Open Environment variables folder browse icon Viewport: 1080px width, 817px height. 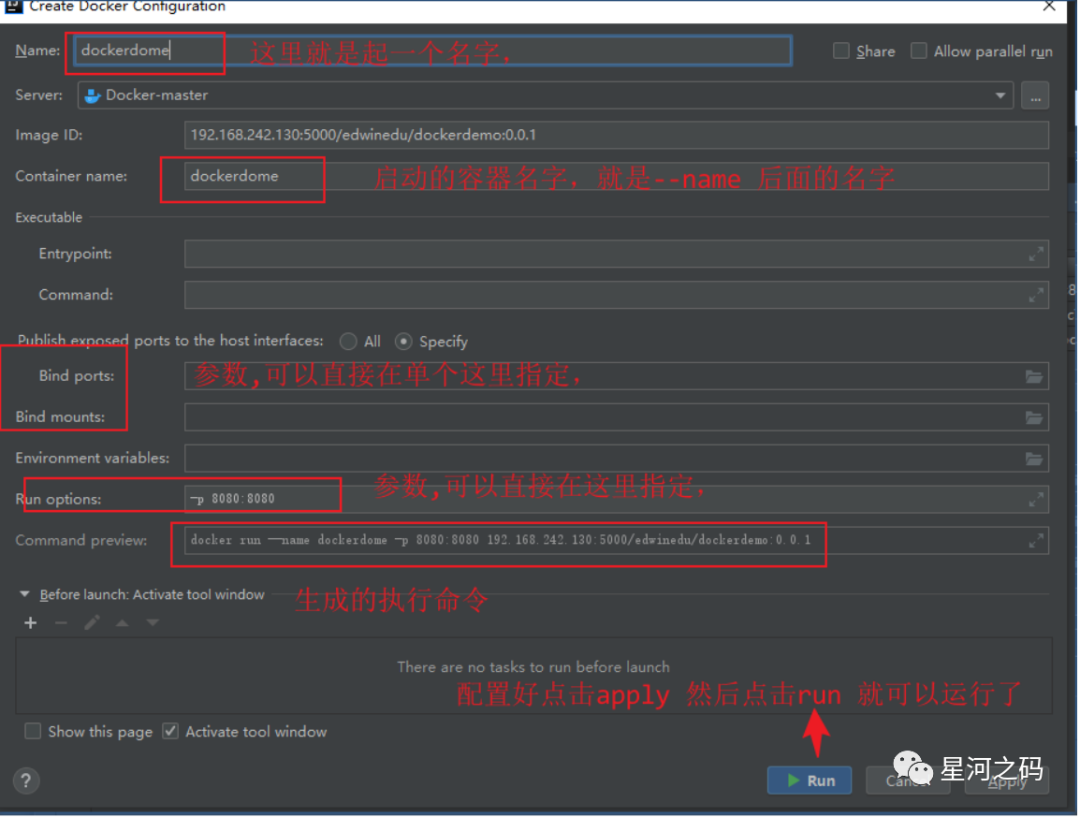tap(1034, 459)
